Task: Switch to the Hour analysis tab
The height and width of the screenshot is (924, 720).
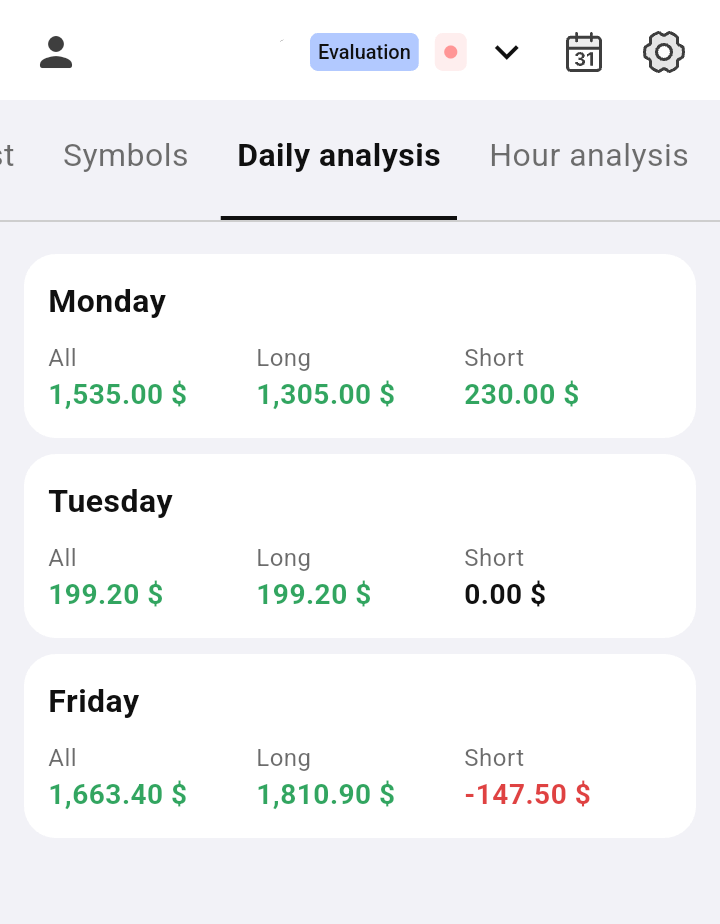Action: click(588, 156)
